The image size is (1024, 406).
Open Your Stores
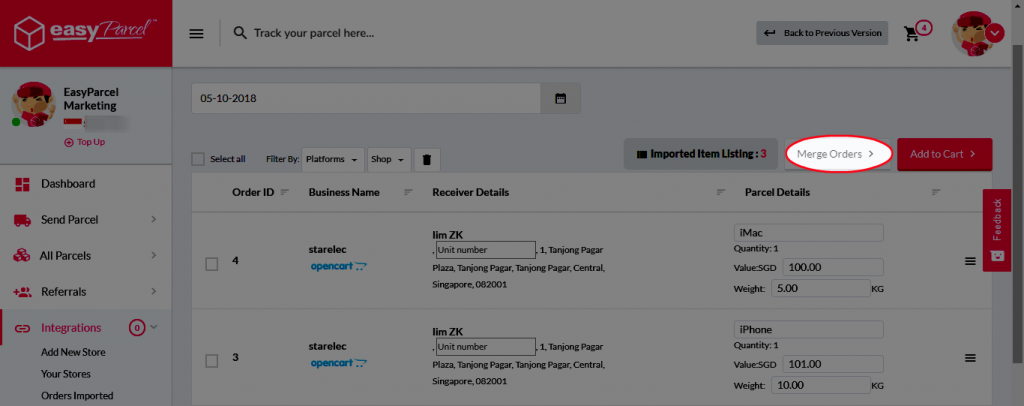coord(66,374)
